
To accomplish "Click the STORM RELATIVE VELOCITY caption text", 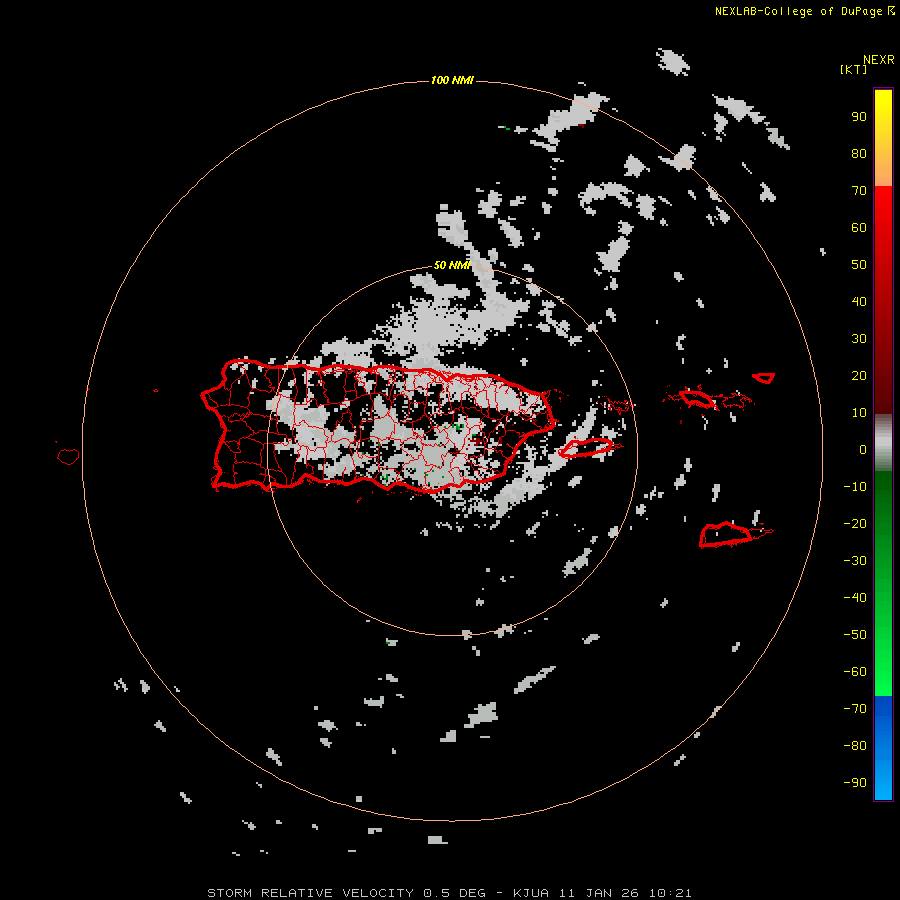I will click(x=310, y=893).
